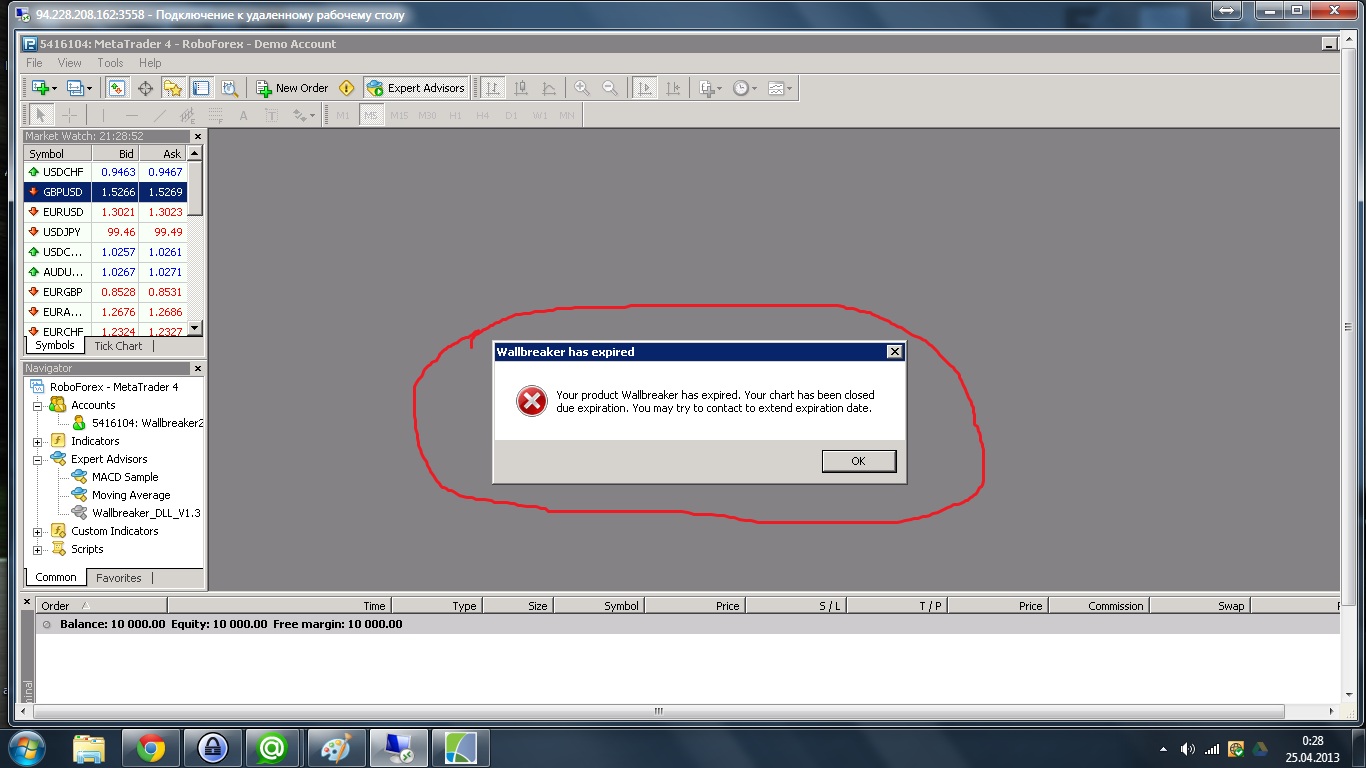Select the USDJPY row in Market Watch

(x=106, y=232)
